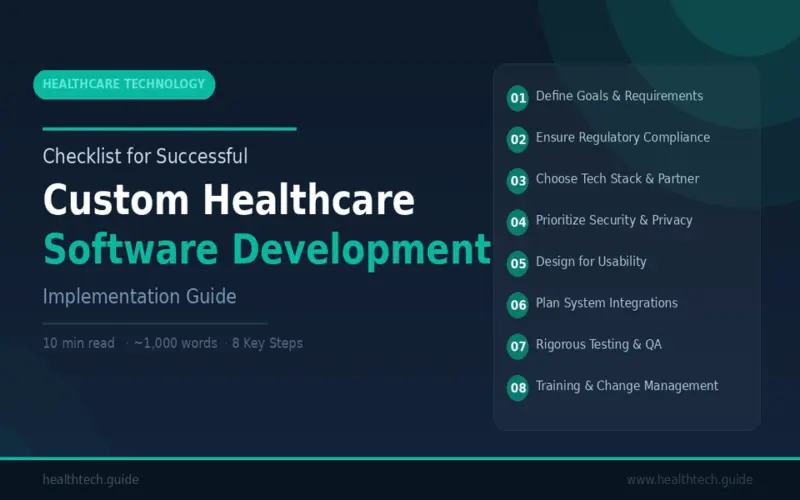
Task: Click Training & Change Management step
Action: point(627,386)
